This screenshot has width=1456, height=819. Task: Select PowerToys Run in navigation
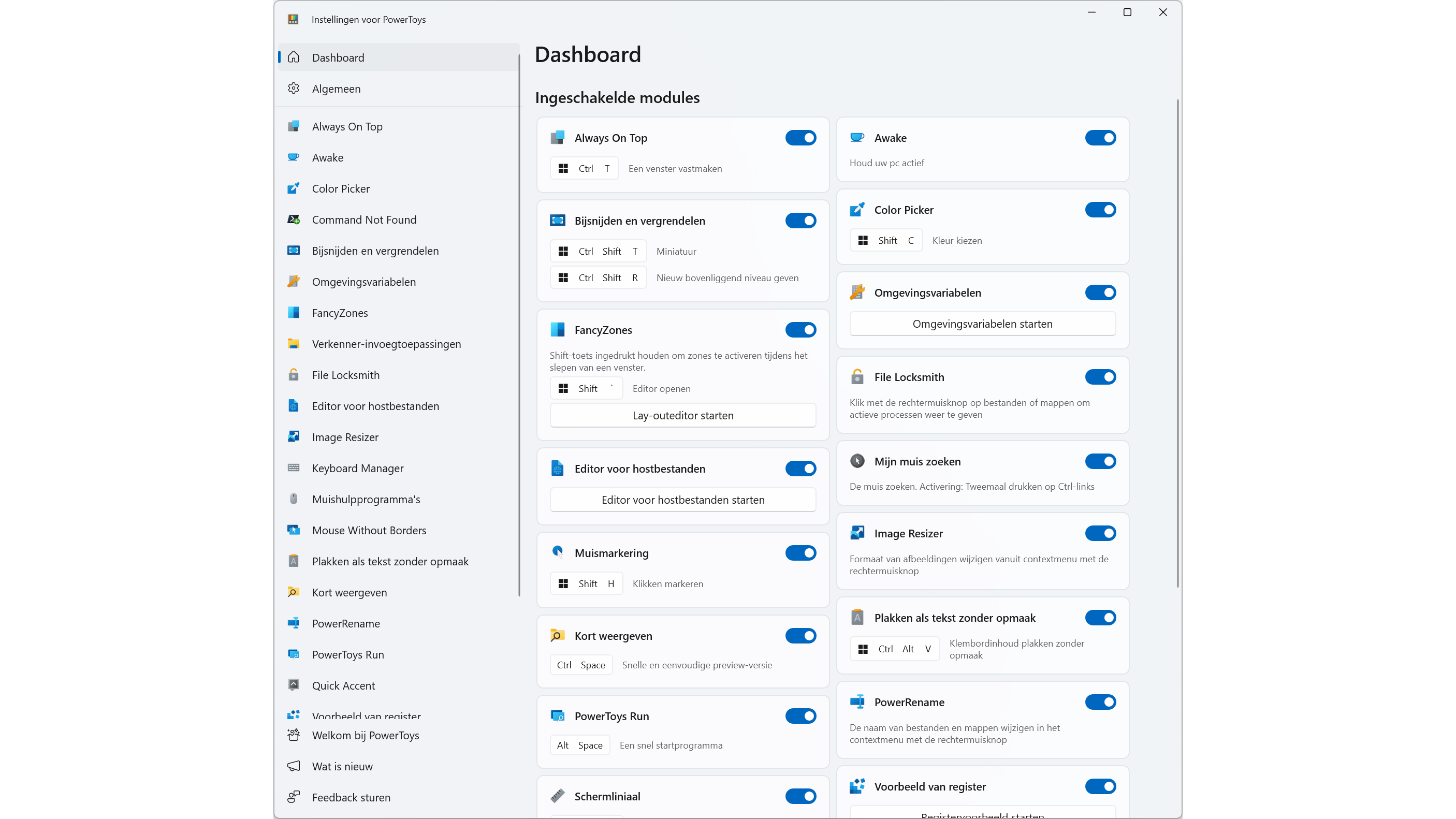pyautogui.click(x=347, y=654)
